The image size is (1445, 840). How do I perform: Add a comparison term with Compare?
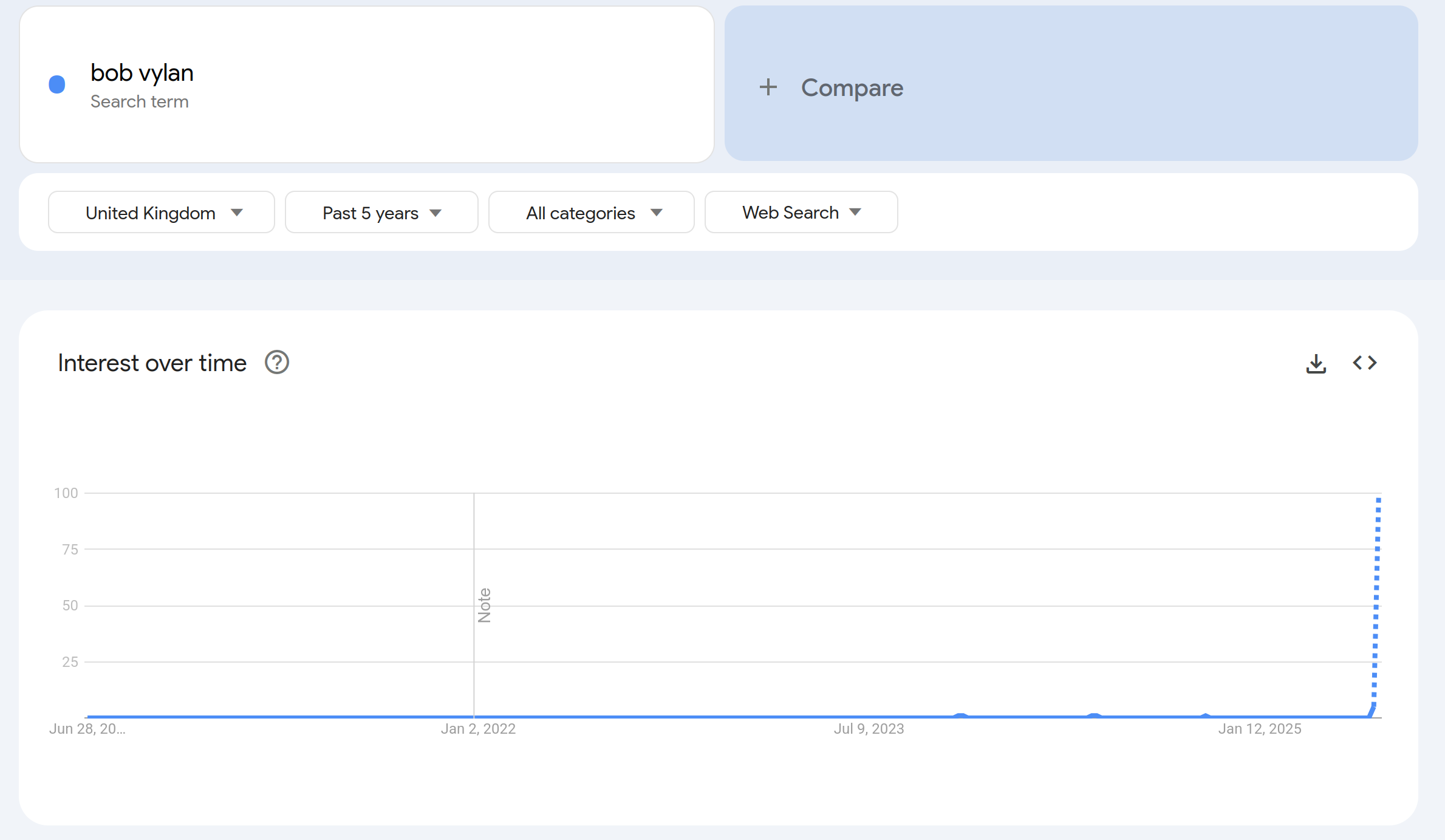tap(1071, 84)
